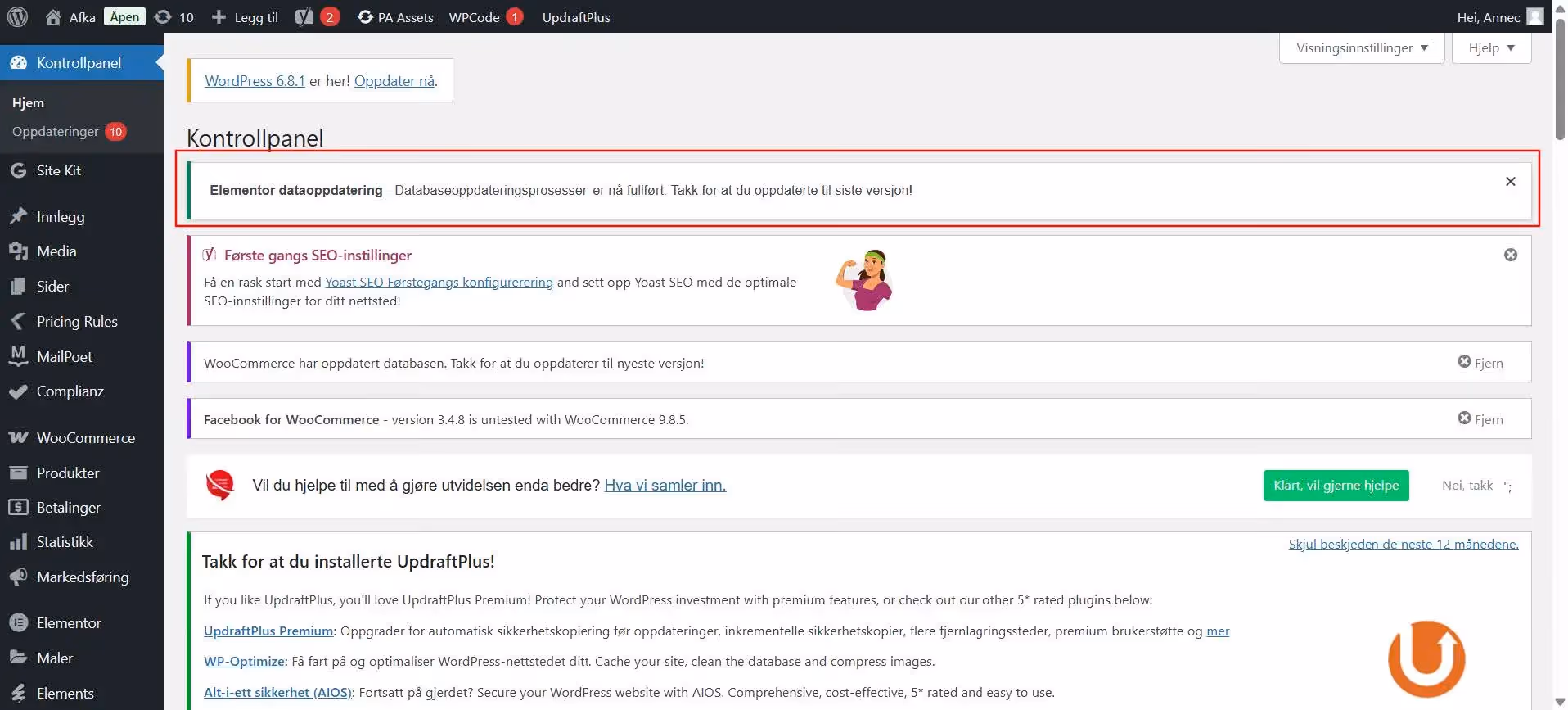Screen dimensions: 1568x710
Task: Open the UpdraftPlus admin bar item
Action: click(x=576, y=16)
